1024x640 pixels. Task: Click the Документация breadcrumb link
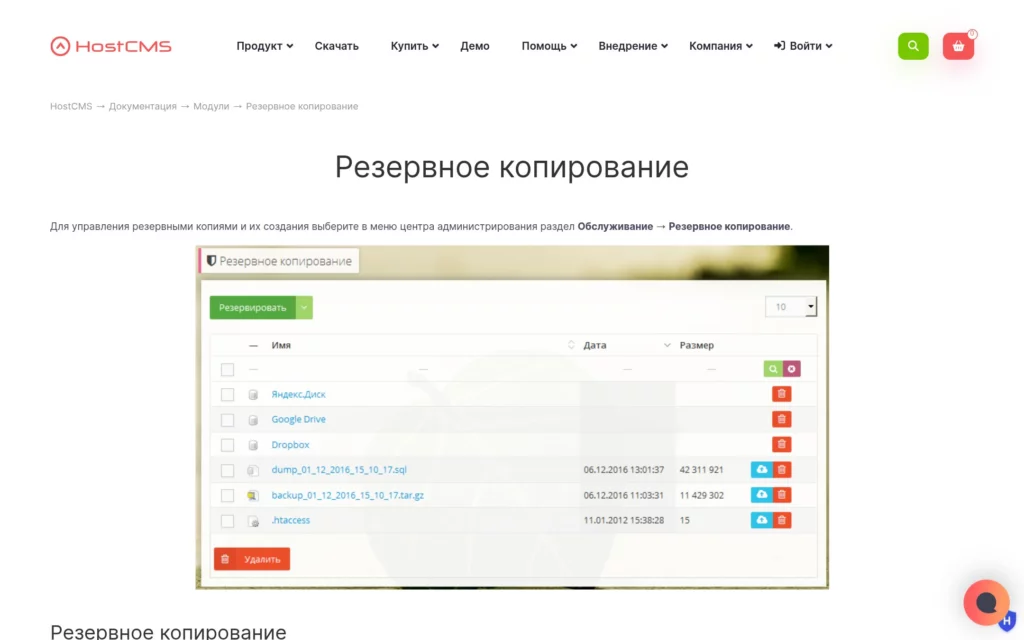(x=142, y=106)
